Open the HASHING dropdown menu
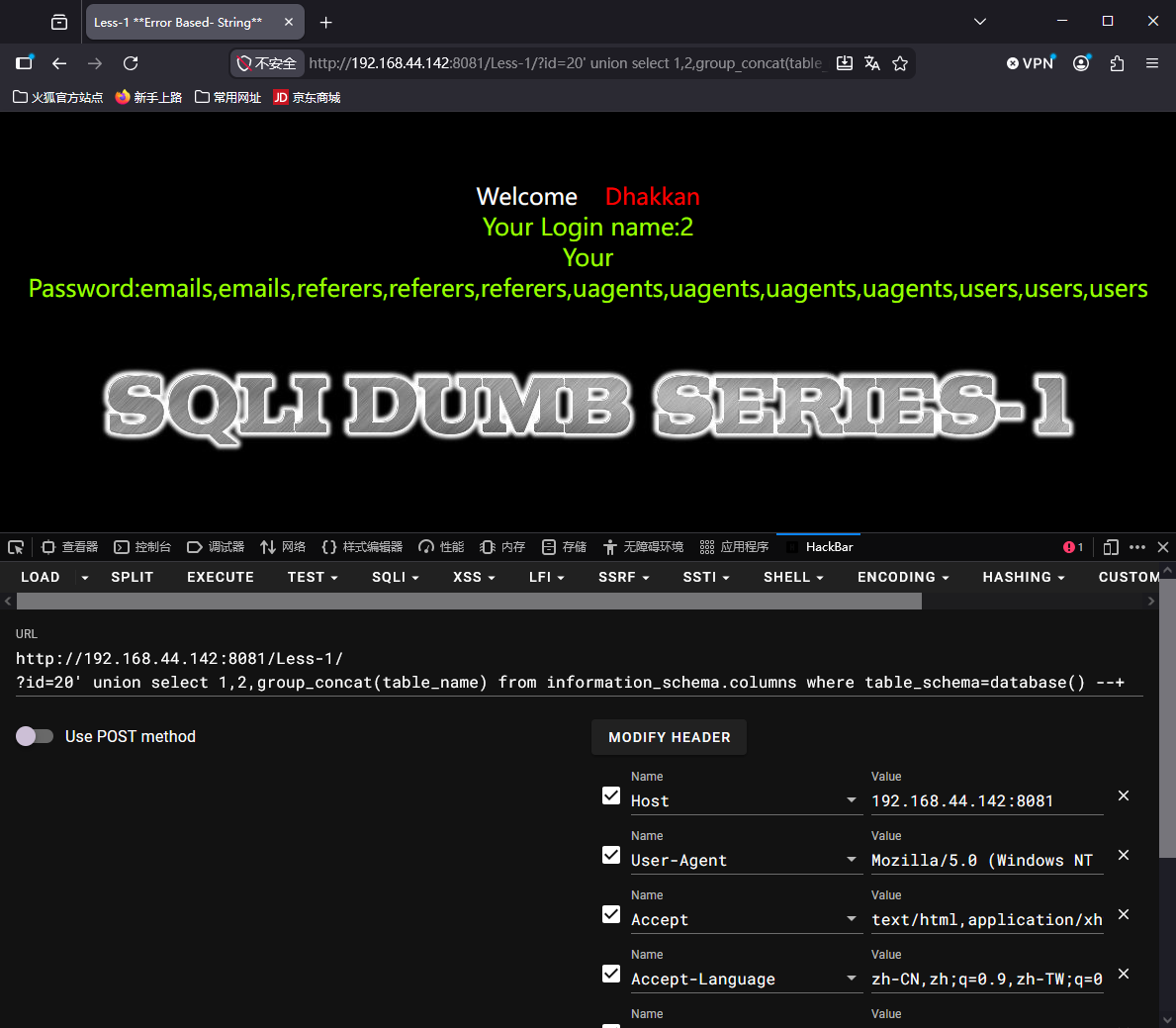The height and width of the screenshot is (1028, 1176). click(1024, 577)
